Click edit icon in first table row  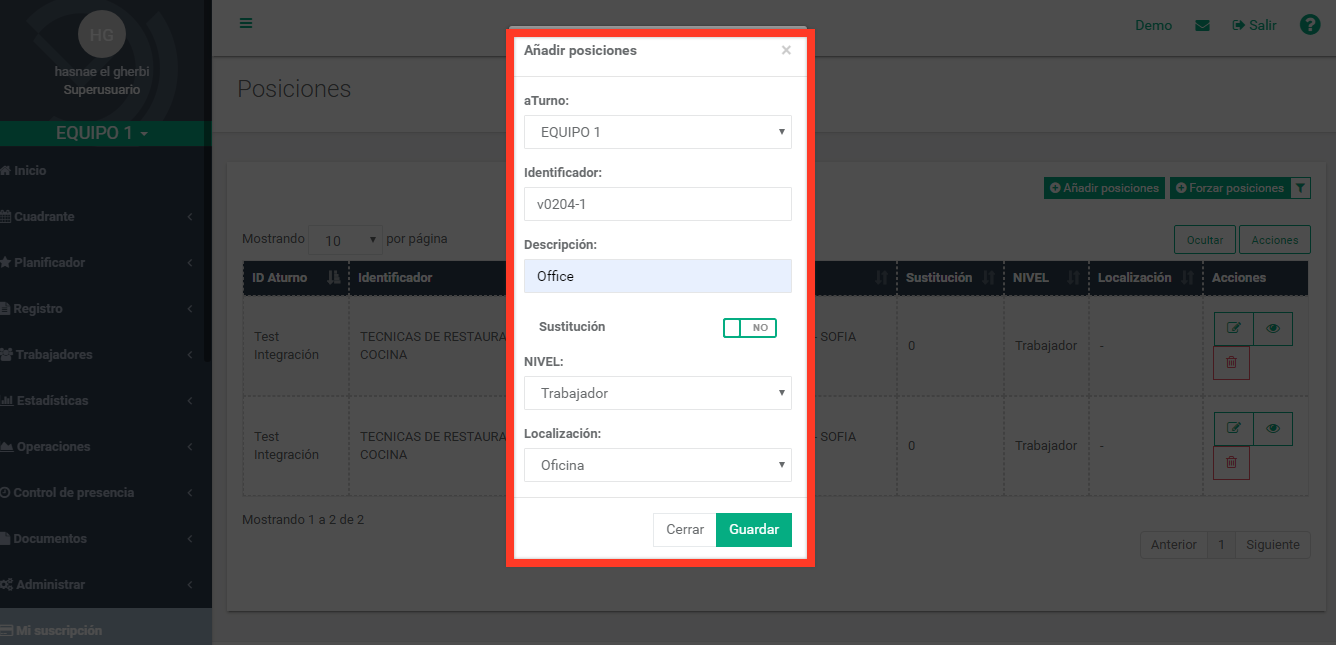tap(1233, 329)
